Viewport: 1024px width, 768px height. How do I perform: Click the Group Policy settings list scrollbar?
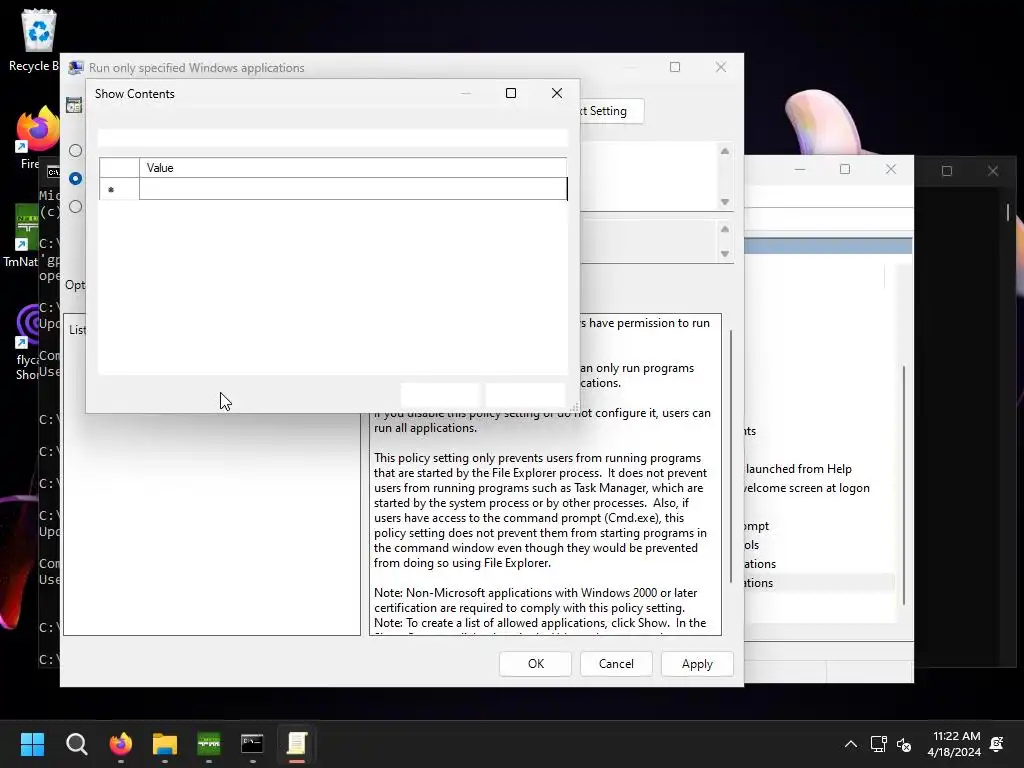click(x=904, y=486)
